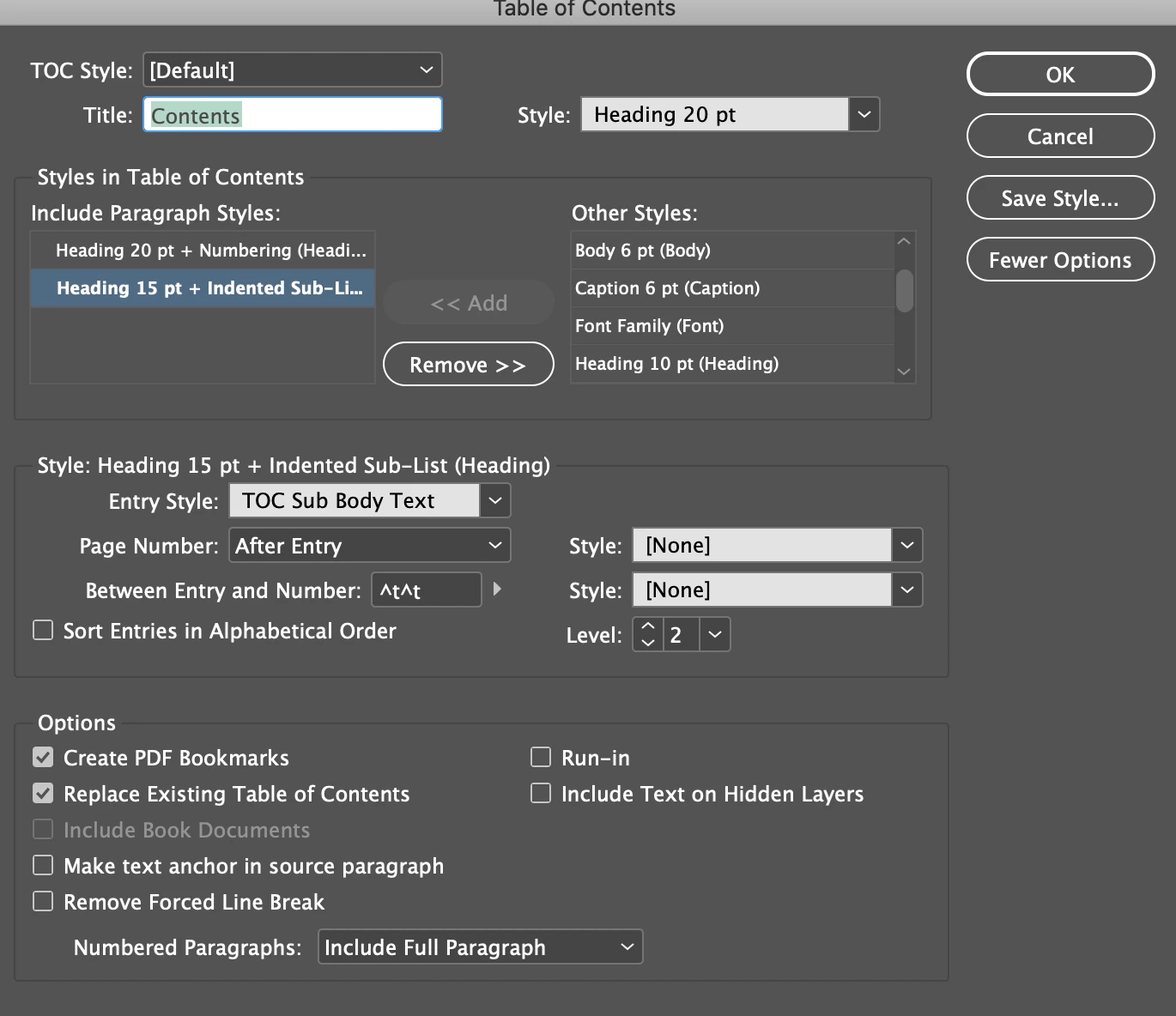Enable the Run-in checkbox
The image size is (1176, 1016).
[x=541, y=758]
